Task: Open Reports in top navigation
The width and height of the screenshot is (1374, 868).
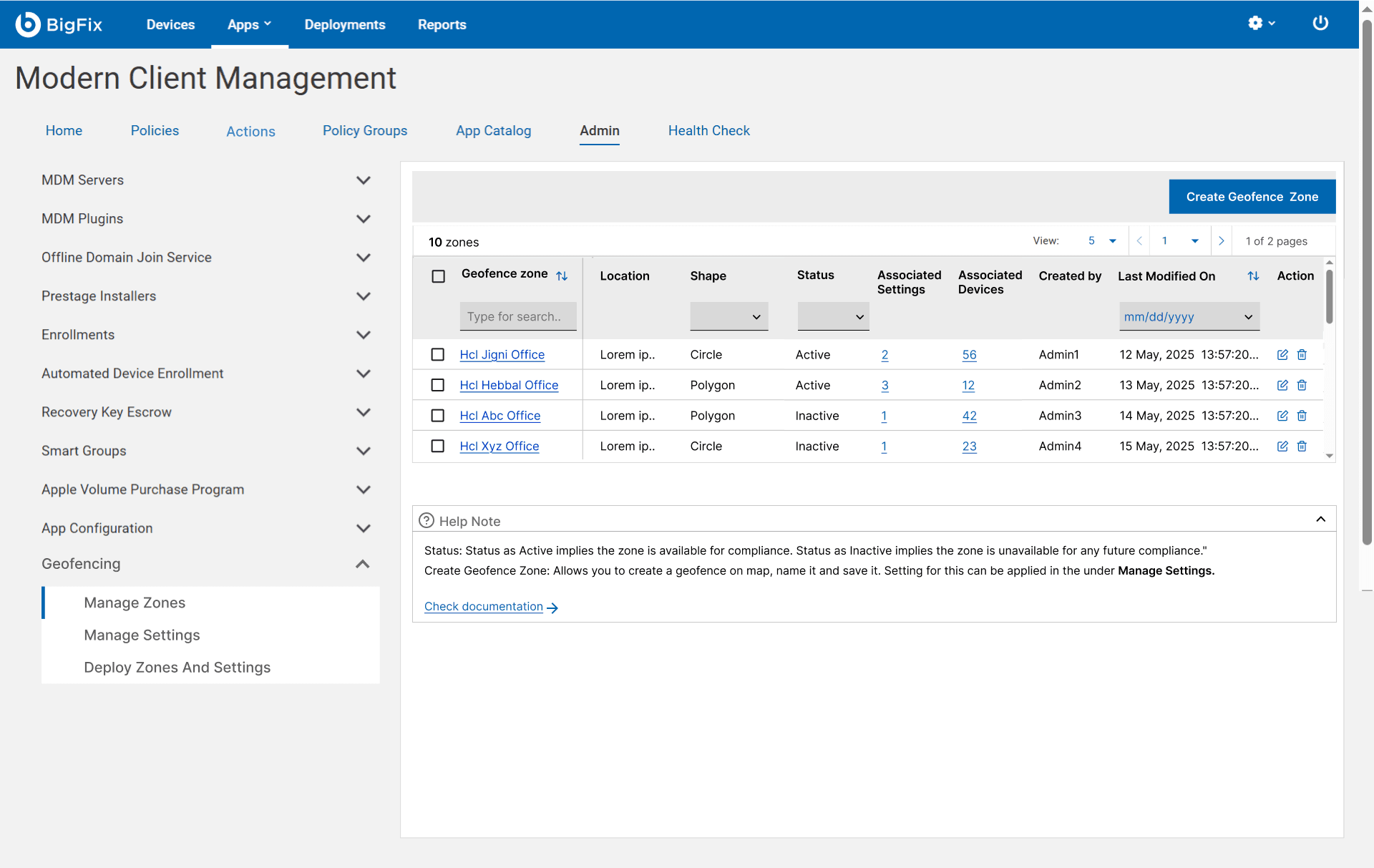Action: (442, 24)
